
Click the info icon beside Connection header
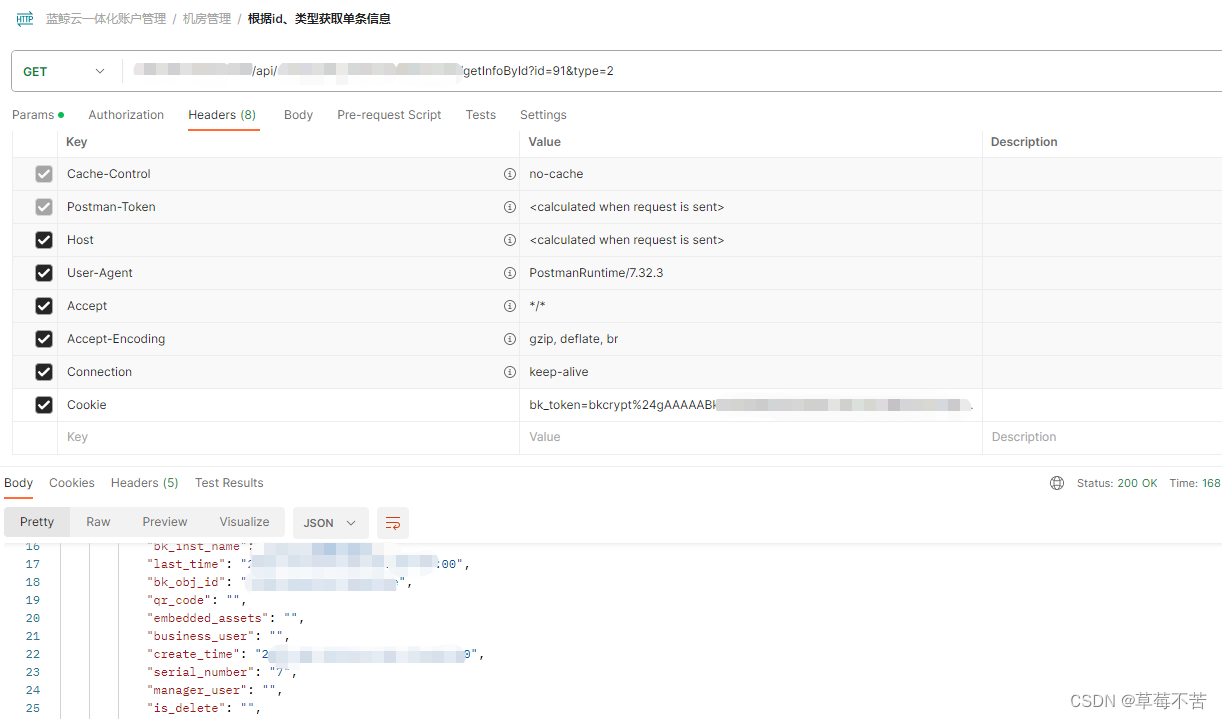coord(510,371)
